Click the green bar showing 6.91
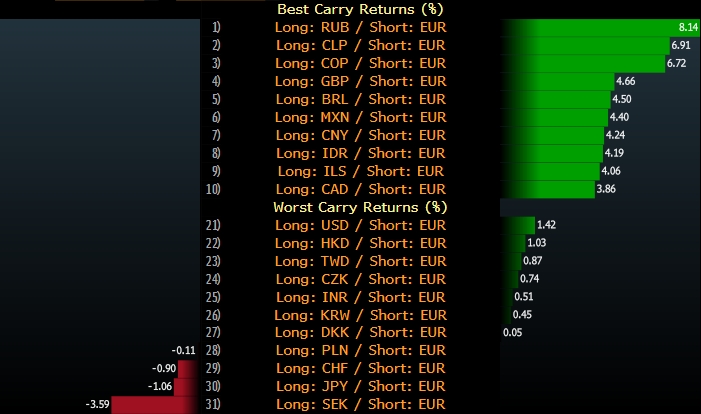Screen dimensions: 701x414 [583, 45]
